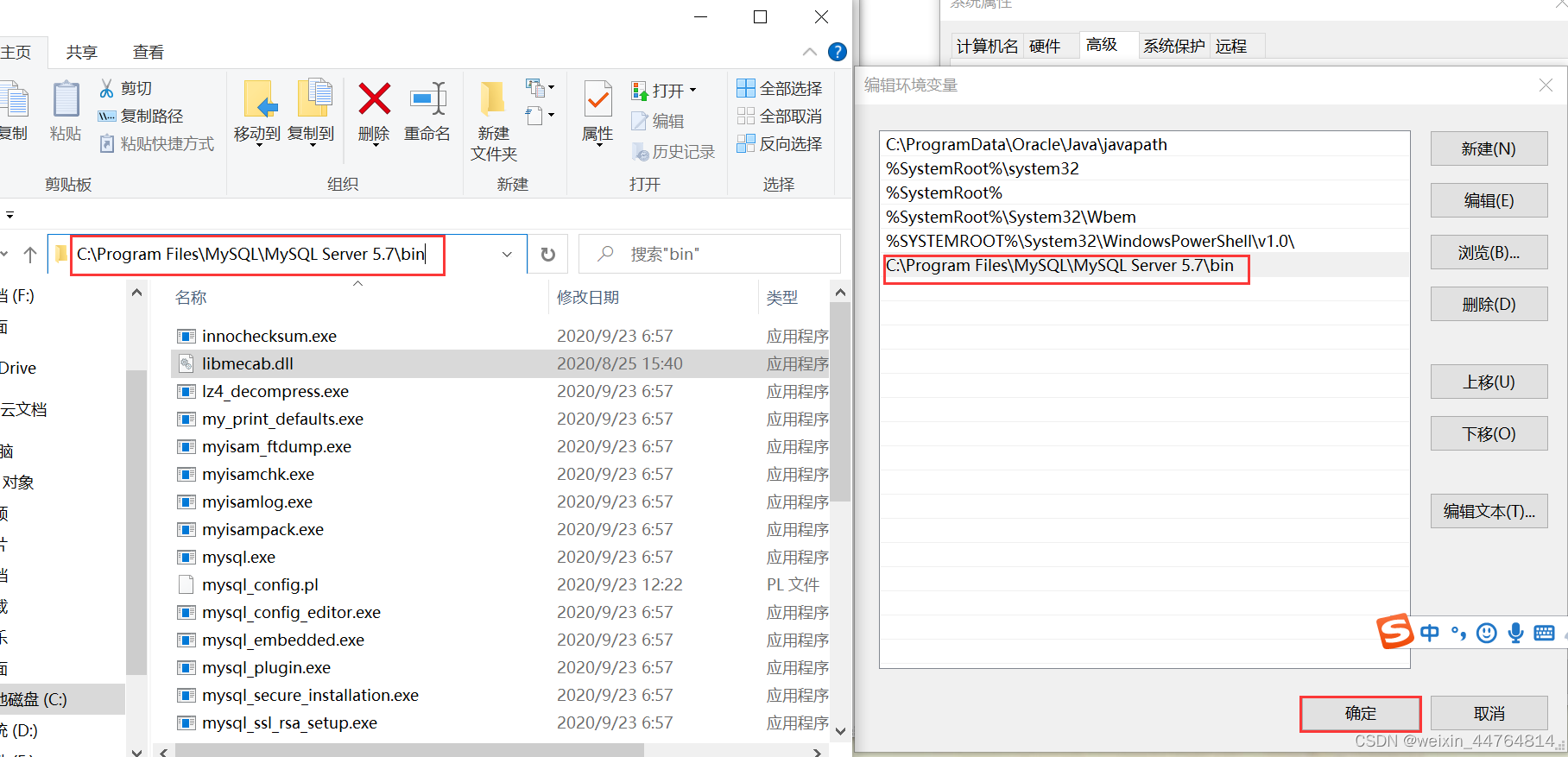Click the Up one level arrow

pos(30,255)
